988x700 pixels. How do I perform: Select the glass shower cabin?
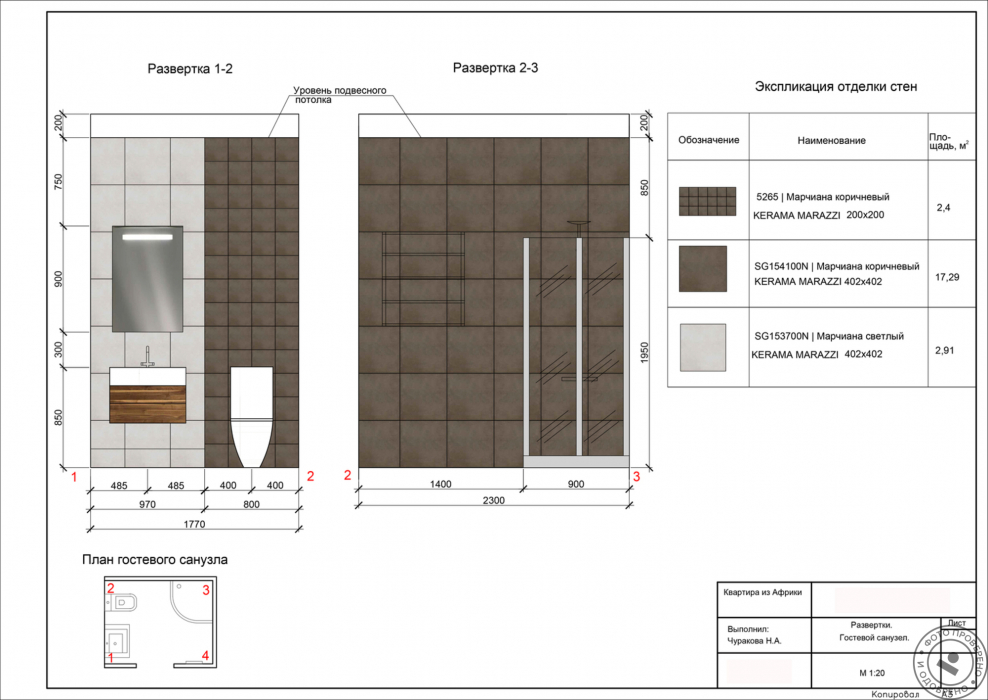pyautogui.click(x=577, y=350)
